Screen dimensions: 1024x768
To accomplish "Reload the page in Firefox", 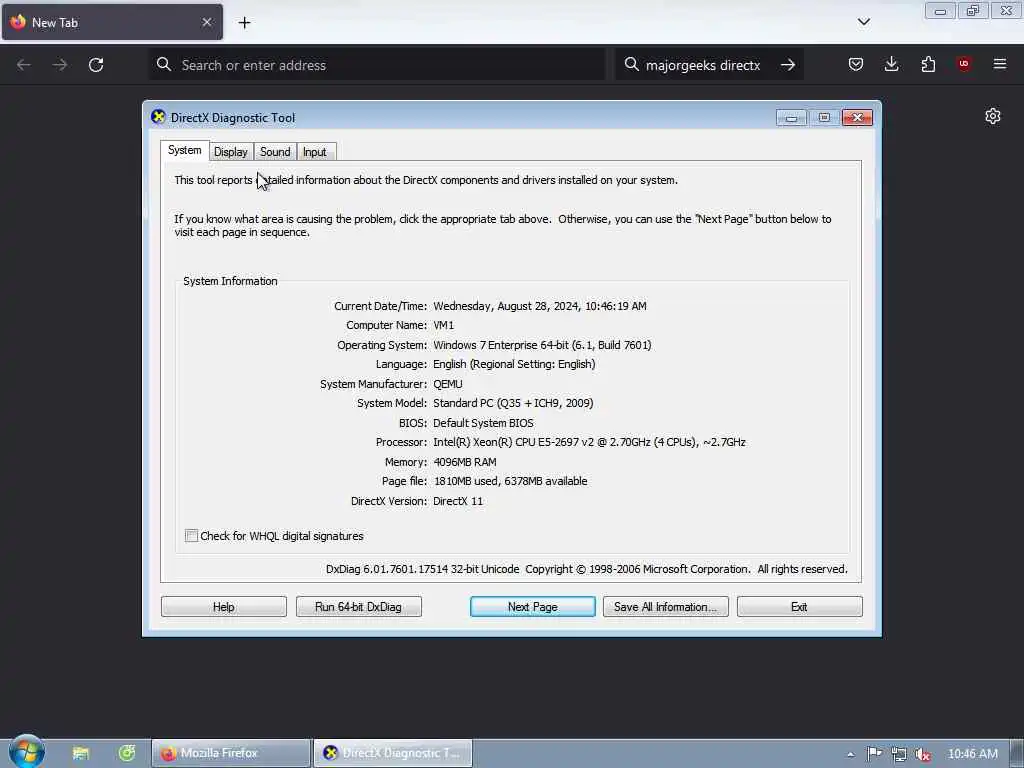I will point(96,65).
